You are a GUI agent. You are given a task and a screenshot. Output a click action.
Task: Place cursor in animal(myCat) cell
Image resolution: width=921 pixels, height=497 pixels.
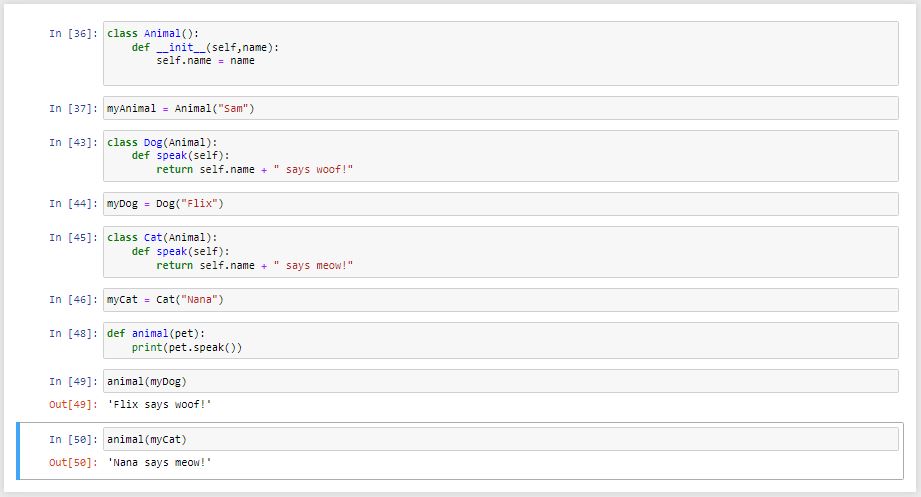(x=500, y=440)
